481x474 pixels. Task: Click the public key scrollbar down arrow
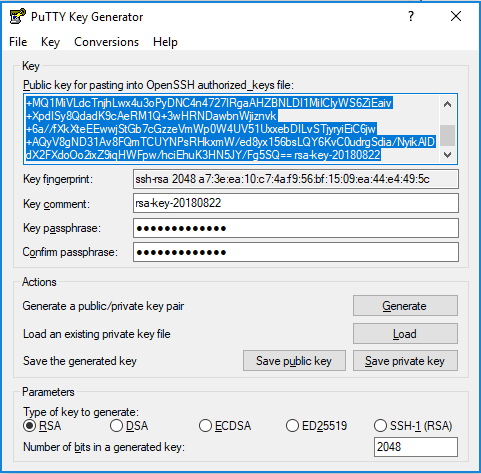click(447, 155)
